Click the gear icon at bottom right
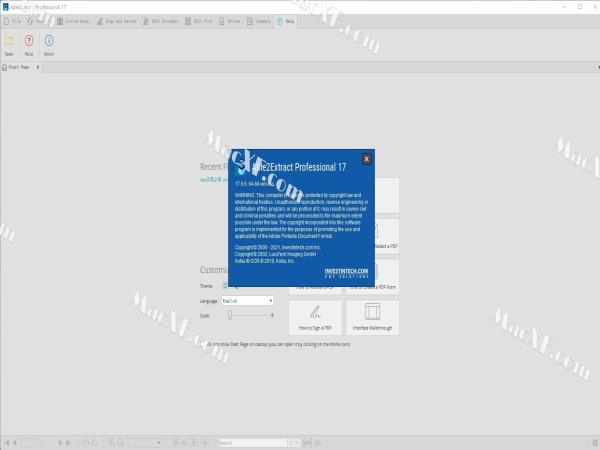This screenshot has height=450, width=600. click(595, 443)
